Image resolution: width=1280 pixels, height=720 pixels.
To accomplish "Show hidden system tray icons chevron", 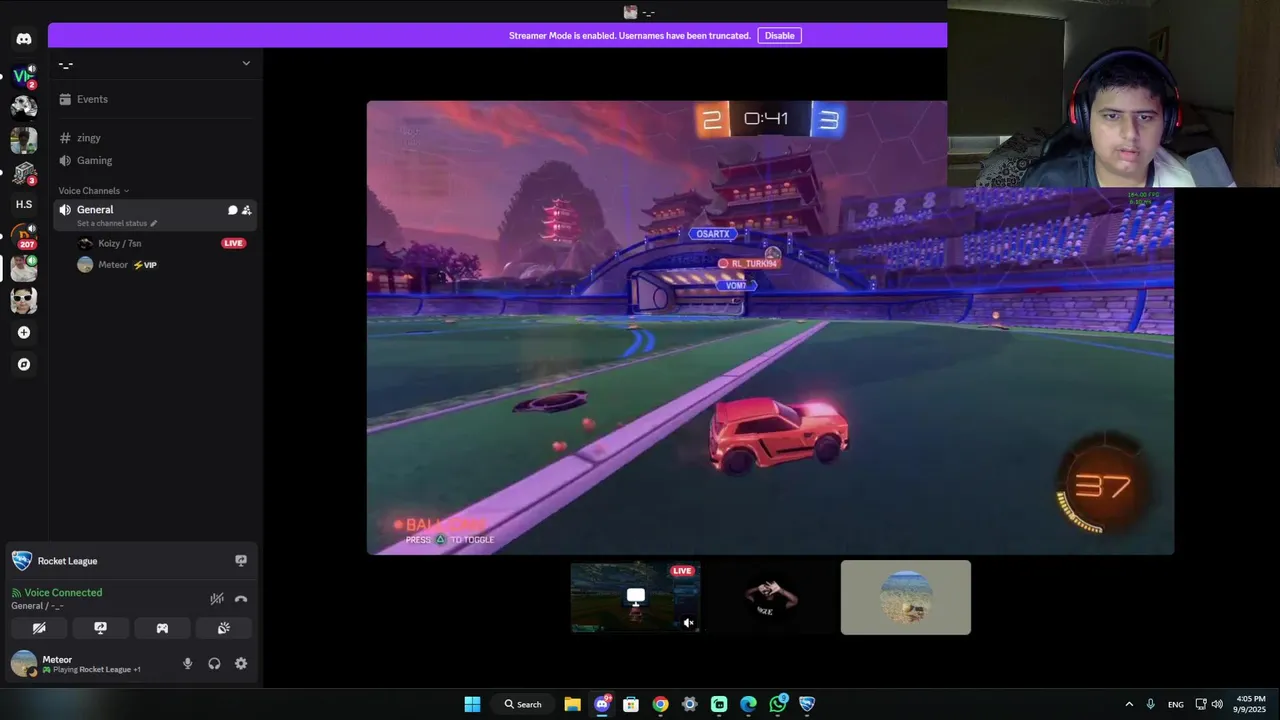I will pos(1129,704).
